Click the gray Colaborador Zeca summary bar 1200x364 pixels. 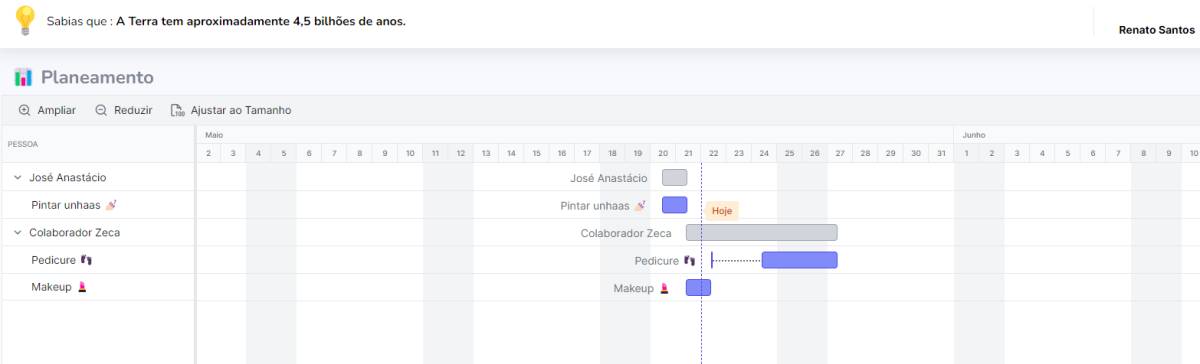coord(761,232)
